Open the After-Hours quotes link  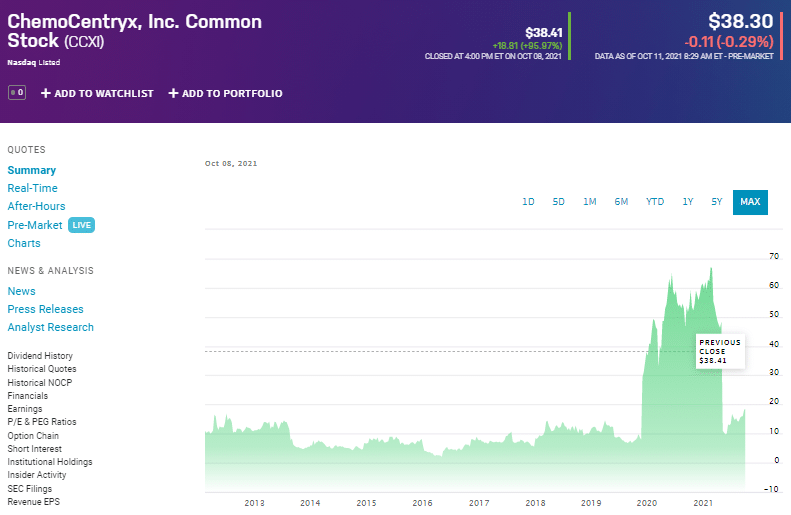[x=36, y=206]
